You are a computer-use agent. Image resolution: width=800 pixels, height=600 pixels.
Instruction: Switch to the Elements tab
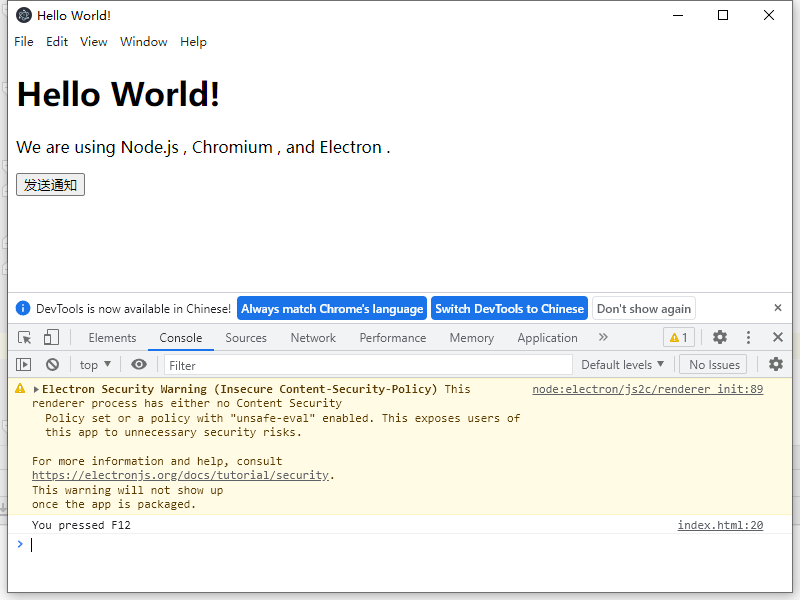click(112, 338)
